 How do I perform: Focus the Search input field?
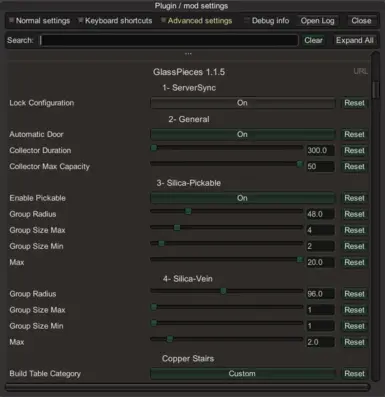pyautogui.click(x=169, y=40)
